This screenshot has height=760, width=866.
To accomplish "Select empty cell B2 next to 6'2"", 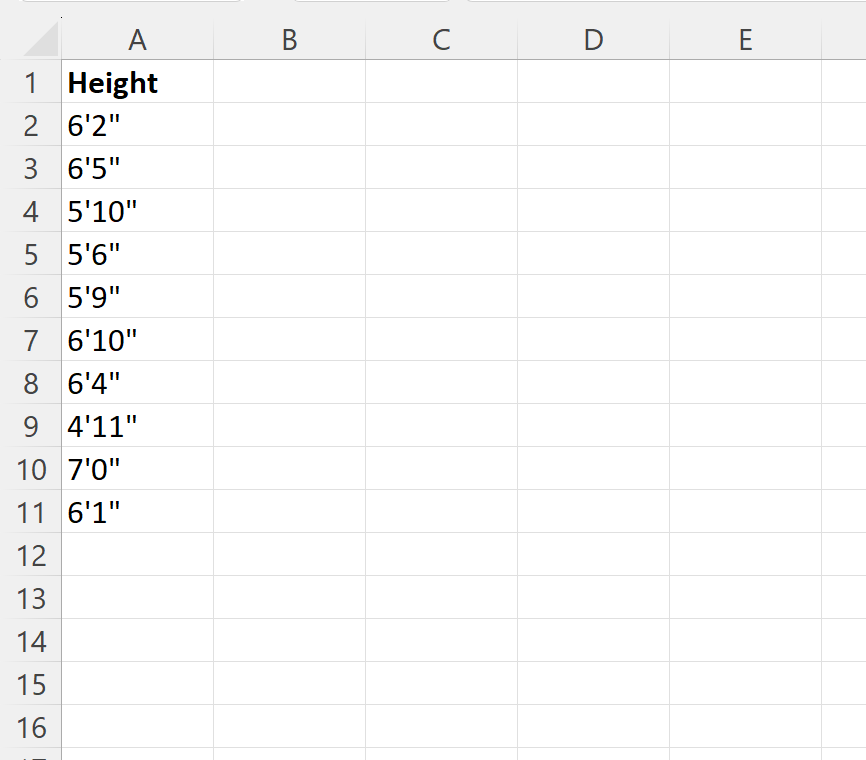I will point(289,126).
